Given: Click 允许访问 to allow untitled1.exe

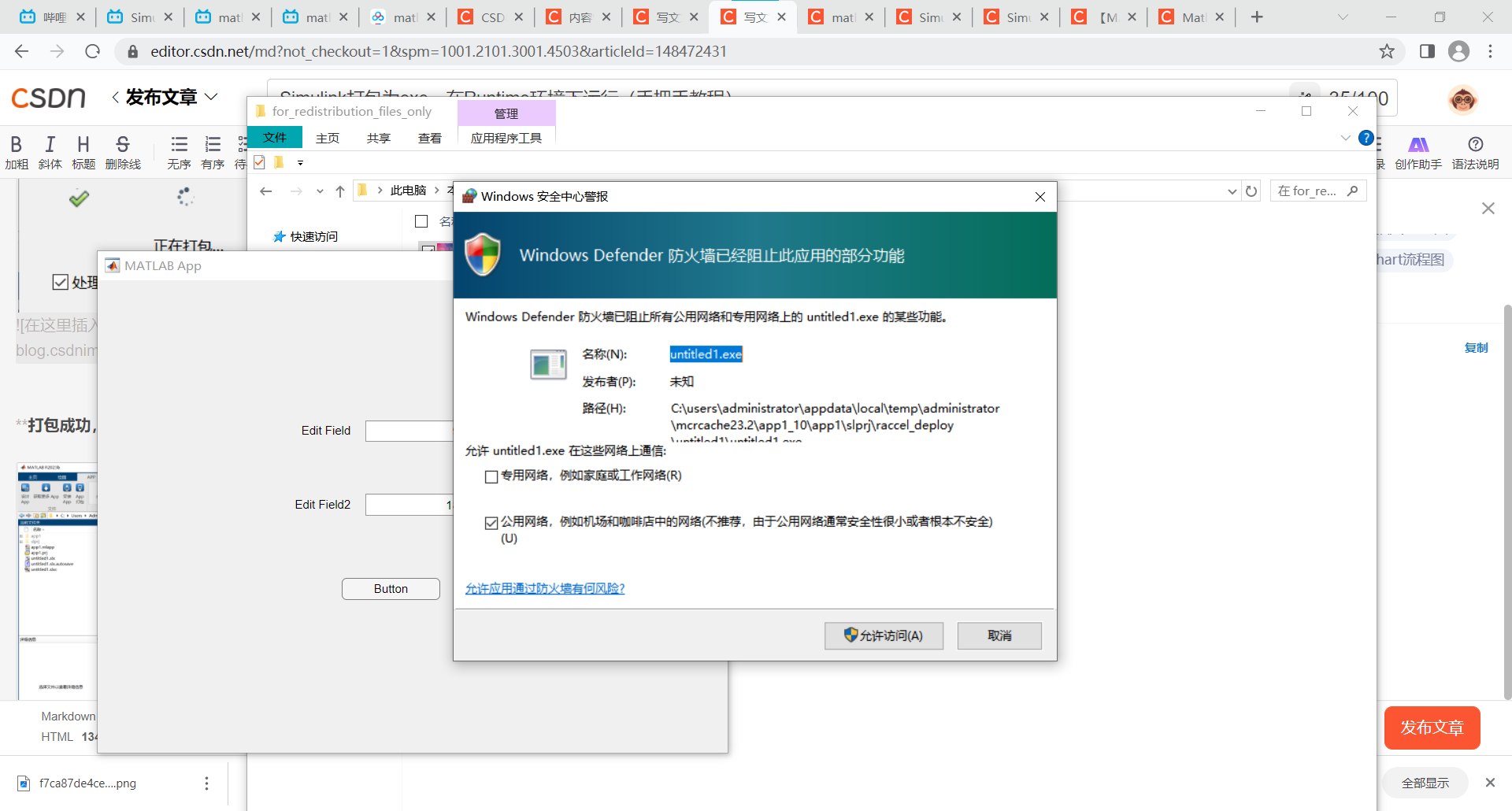Looking at the screenshot, I should pyautogui.click(x=884, y=635).
